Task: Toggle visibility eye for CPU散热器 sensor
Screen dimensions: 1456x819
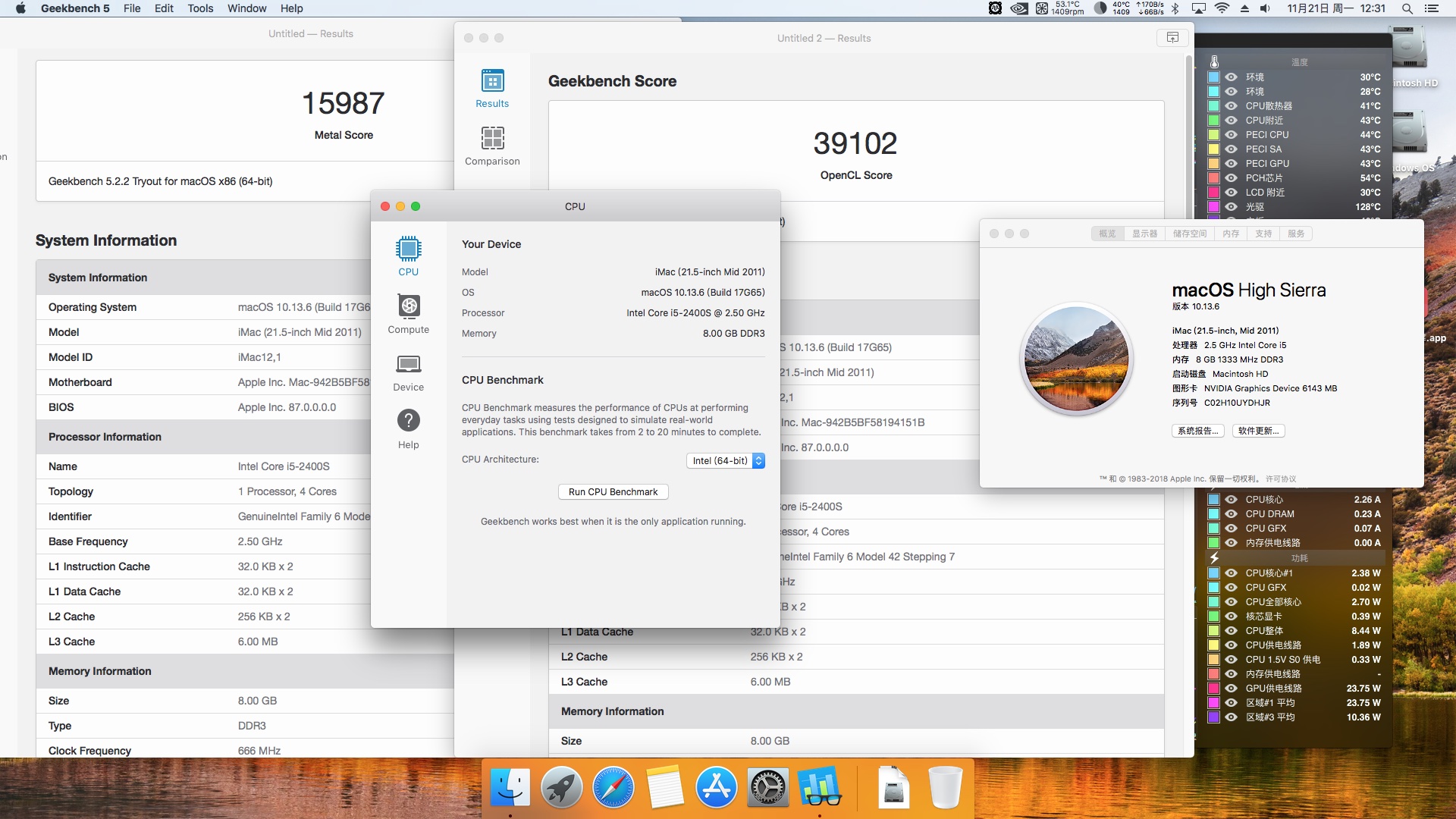Action: coord(1231,106)
